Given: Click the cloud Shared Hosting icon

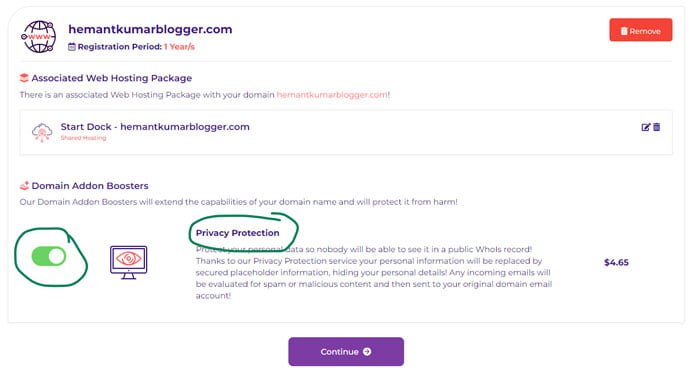Looking at the screenshot, I should tap(42, 133).
